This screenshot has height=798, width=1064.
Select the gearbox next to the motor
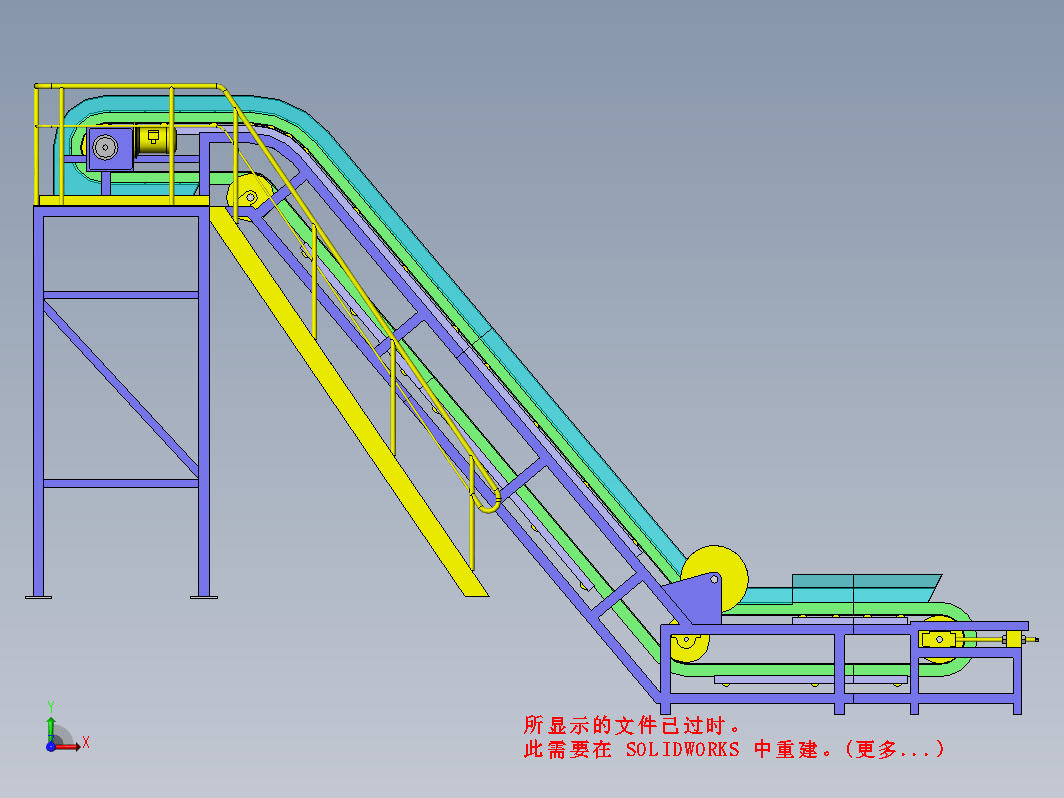[109, 148]
